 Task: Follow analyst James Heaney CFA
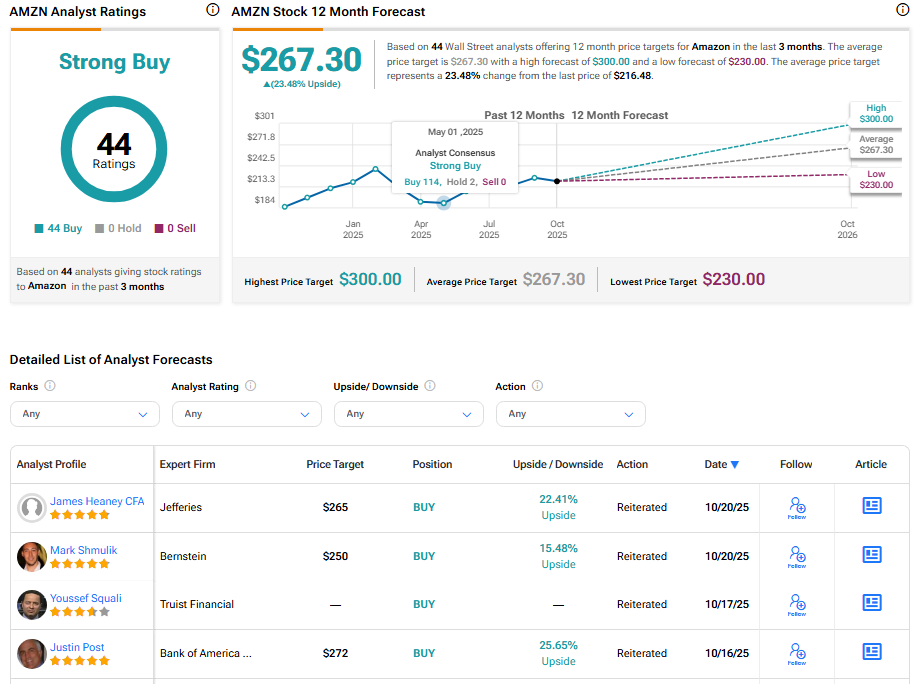point(796,507)
